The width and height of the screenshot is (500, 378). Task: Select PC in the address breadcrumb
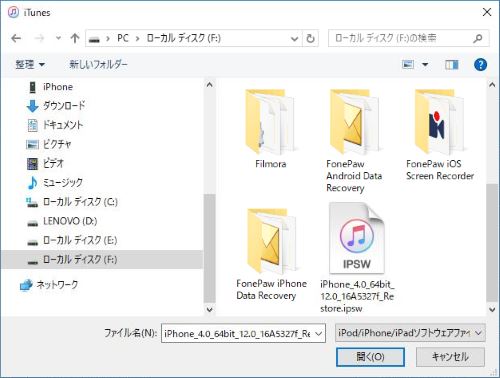coord(123,38)
